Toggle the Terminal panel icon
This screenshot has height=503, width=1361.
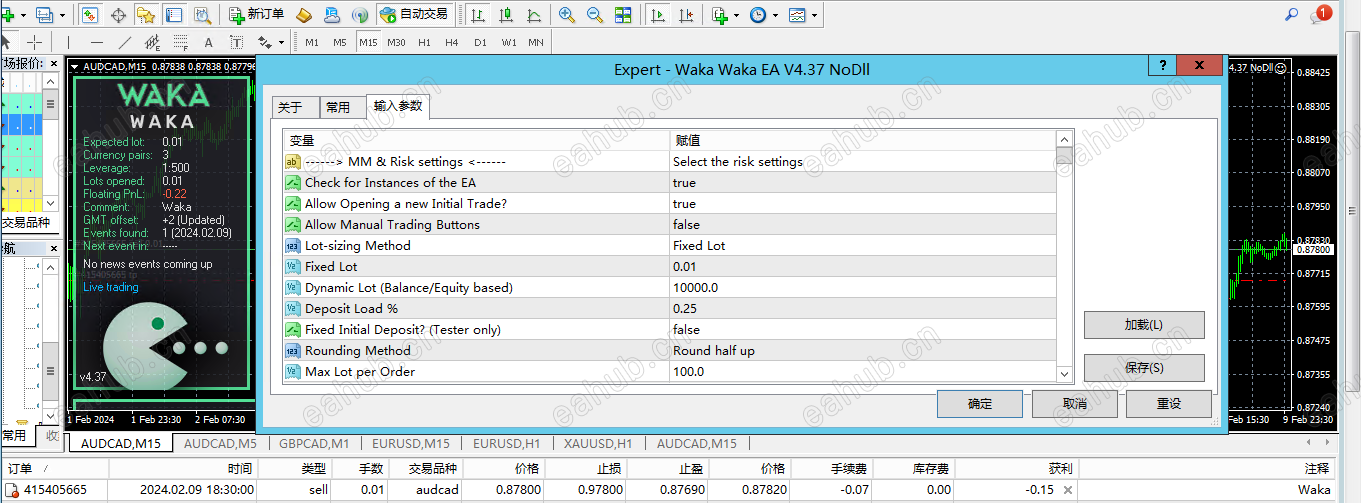174,15
